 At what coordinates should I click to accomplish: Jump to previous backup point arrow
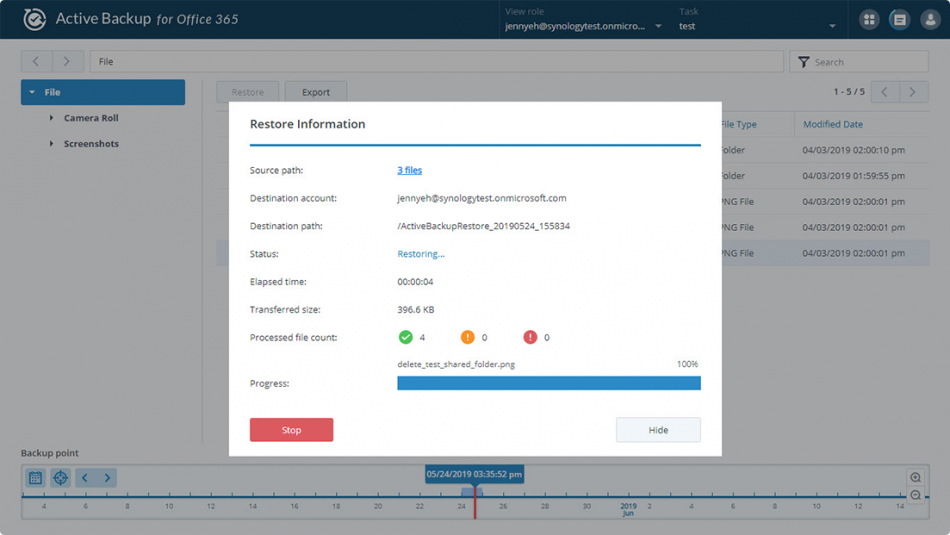pos(85,477)
